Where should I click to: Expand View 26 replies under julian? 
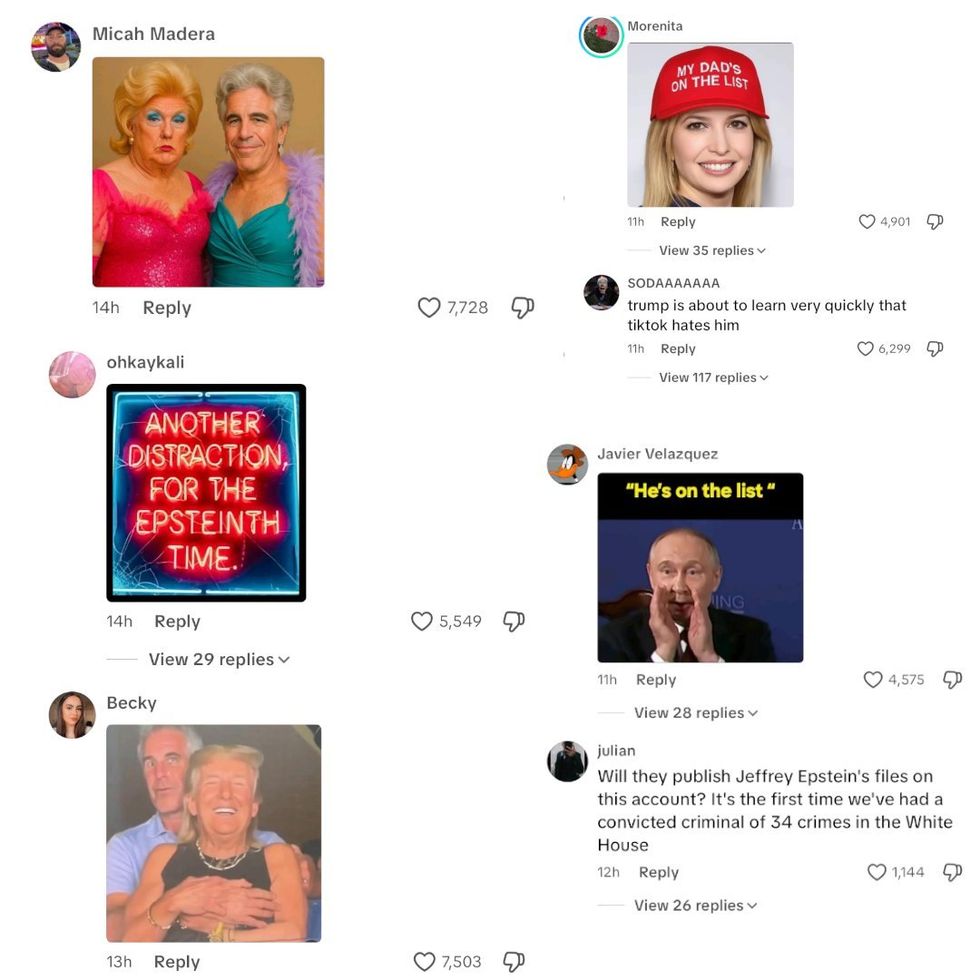695,906
